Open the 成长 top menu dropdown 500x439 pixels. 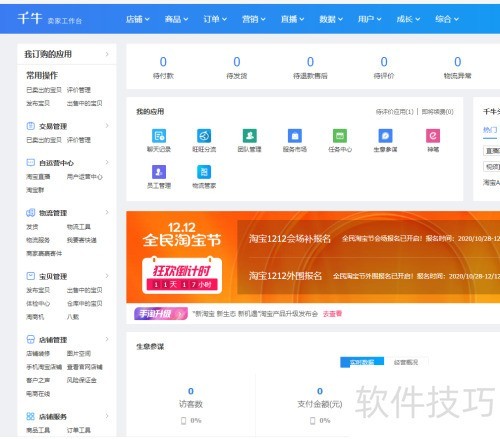(408, 19)
